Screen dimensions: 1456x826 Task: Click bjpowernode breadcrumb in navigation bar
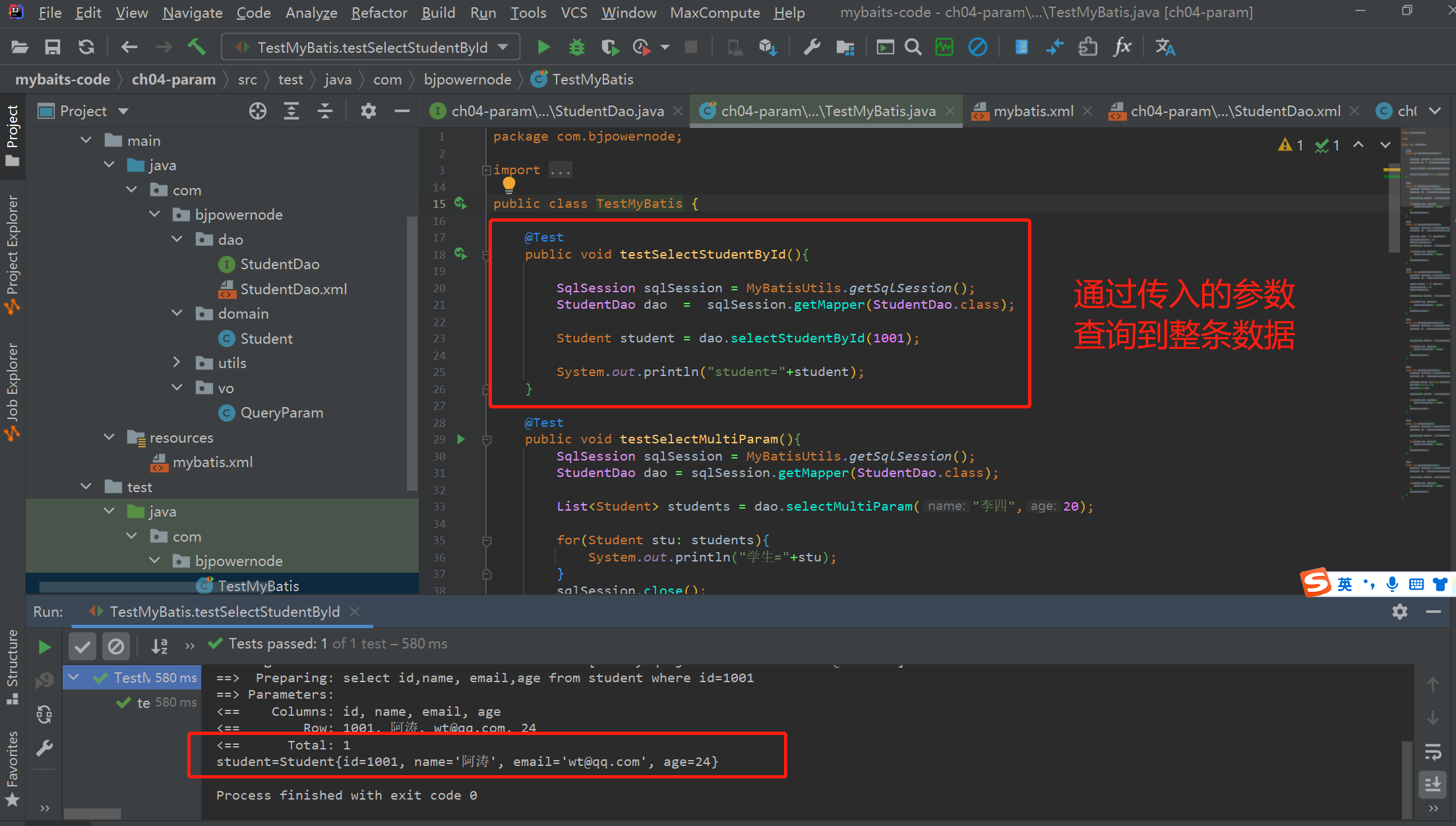(467, 80)
